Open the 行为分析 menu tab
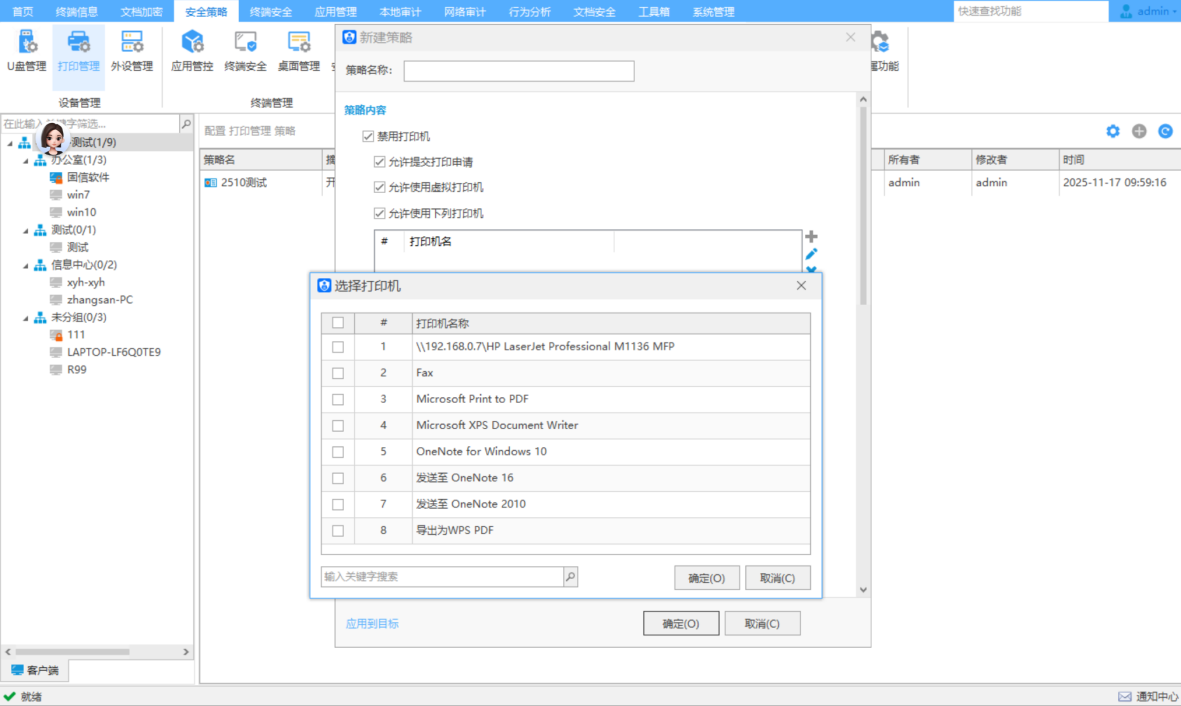The image size is (1181, 706). coord(529,12)
